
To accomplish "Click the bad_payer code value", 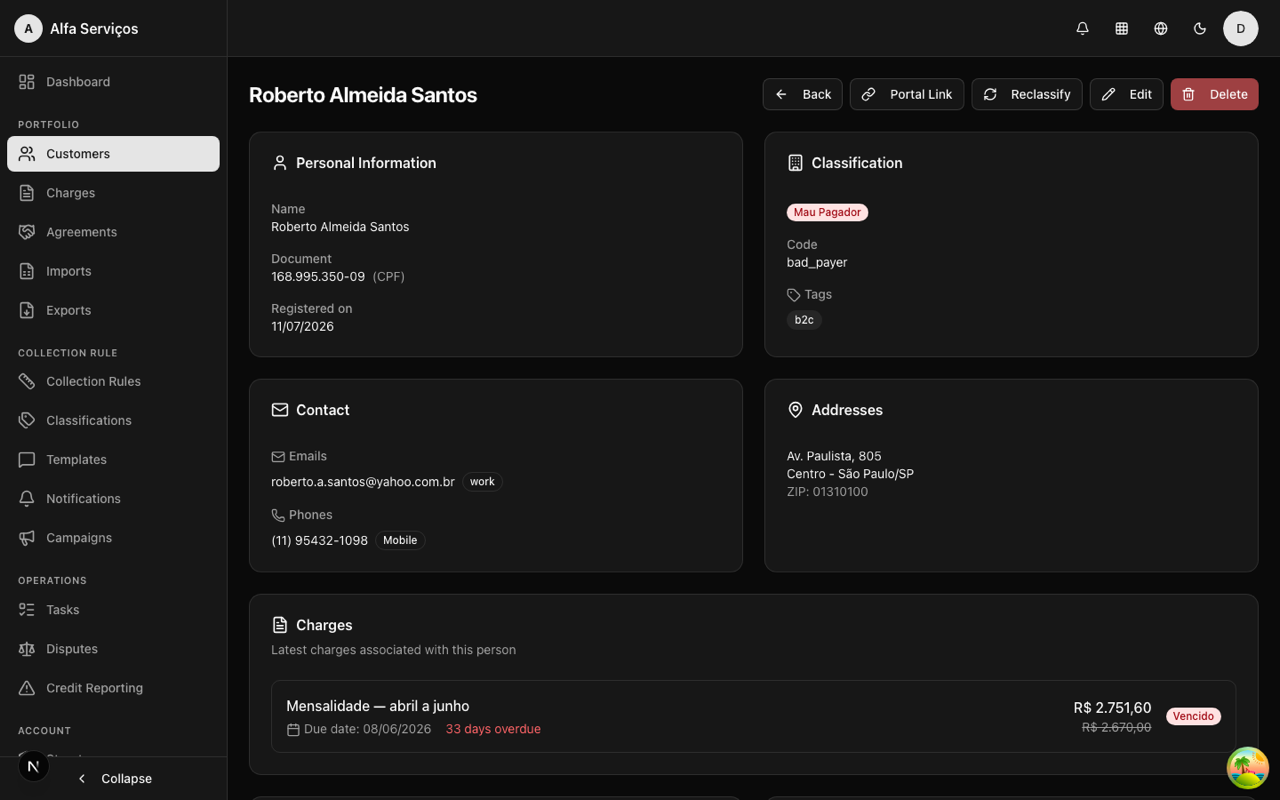I will (817, 262).
